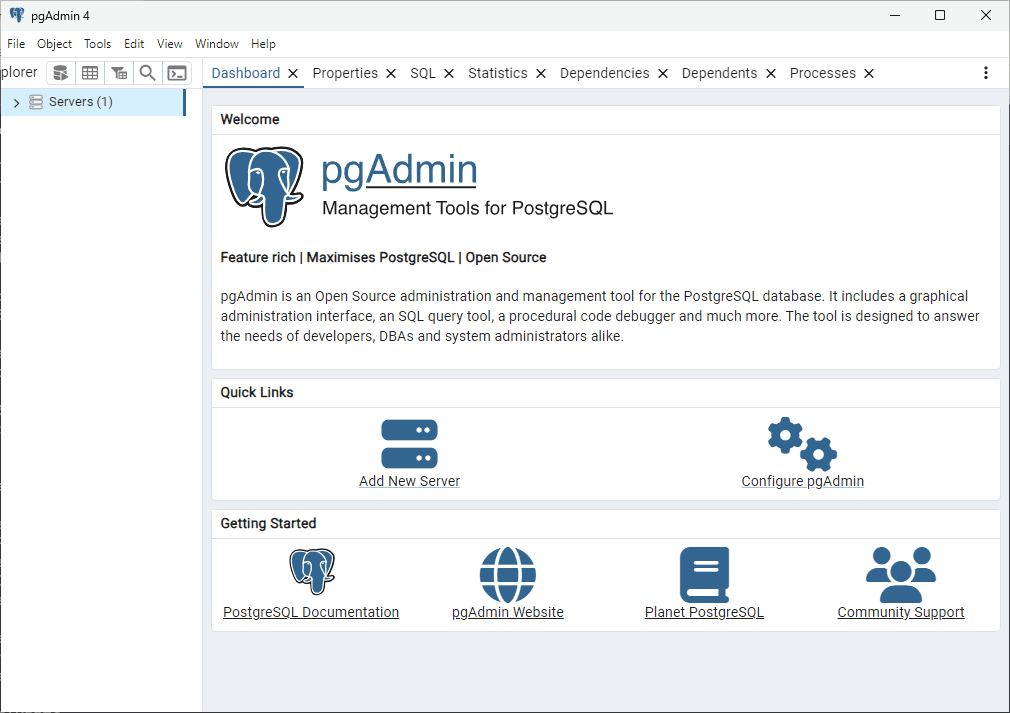Open the Tools menu
1010x713 pixels.
97,44
